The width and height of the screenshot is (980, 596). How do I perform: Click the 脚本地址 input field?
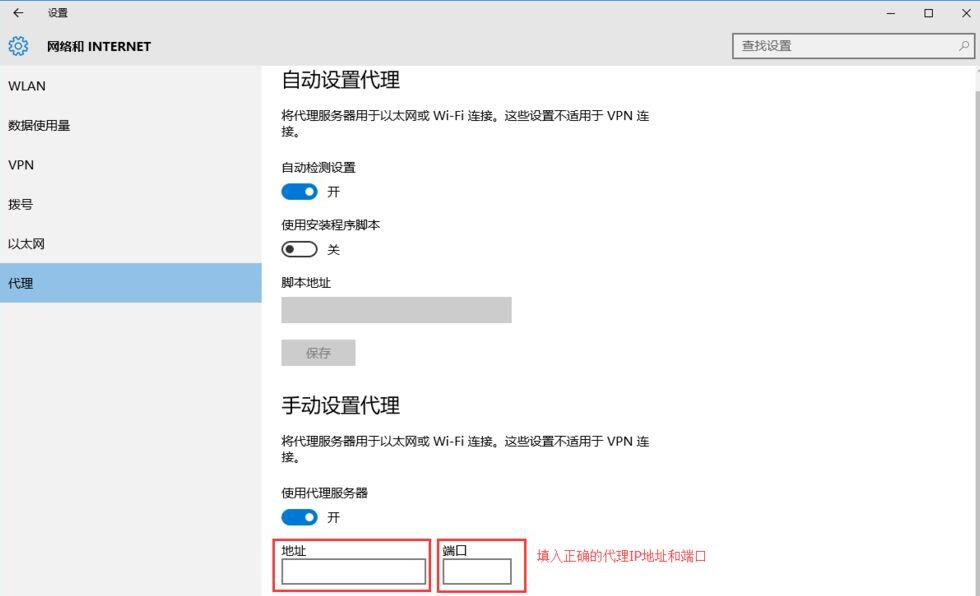397,310
